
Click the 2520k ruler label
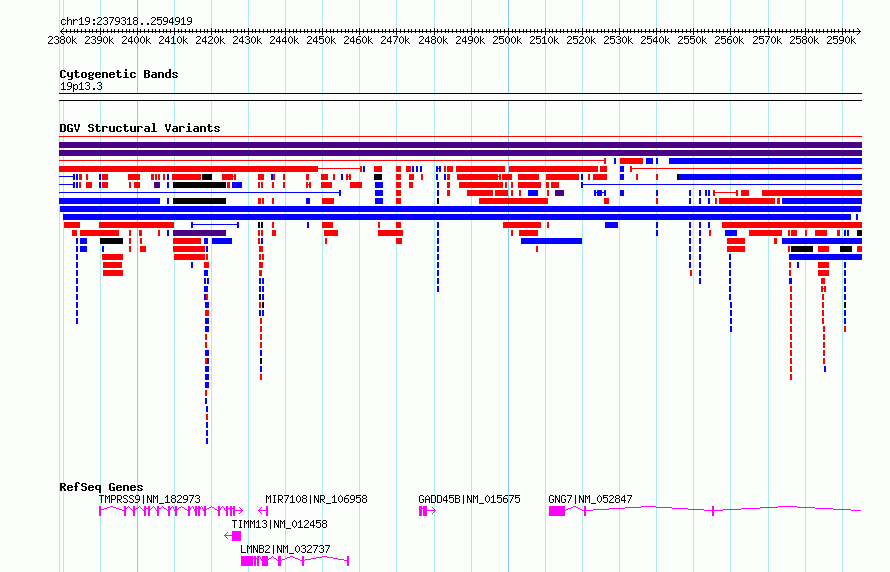581,40
